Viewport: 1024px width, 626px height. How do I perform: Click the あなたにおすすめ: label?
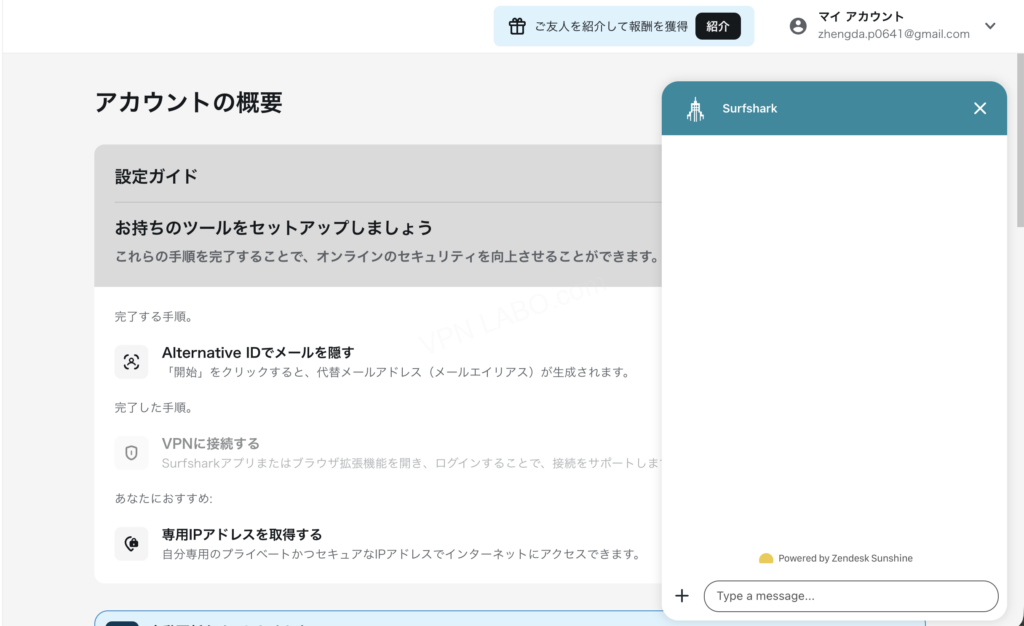tap(164, 499)
